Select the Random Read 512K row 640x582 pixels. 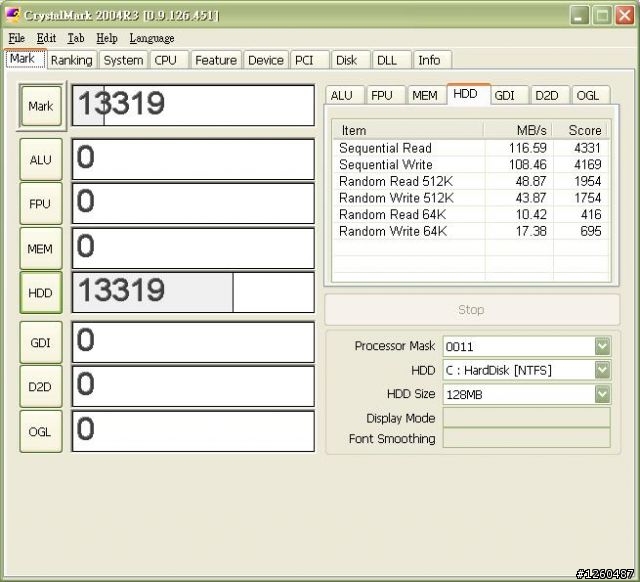471,181
